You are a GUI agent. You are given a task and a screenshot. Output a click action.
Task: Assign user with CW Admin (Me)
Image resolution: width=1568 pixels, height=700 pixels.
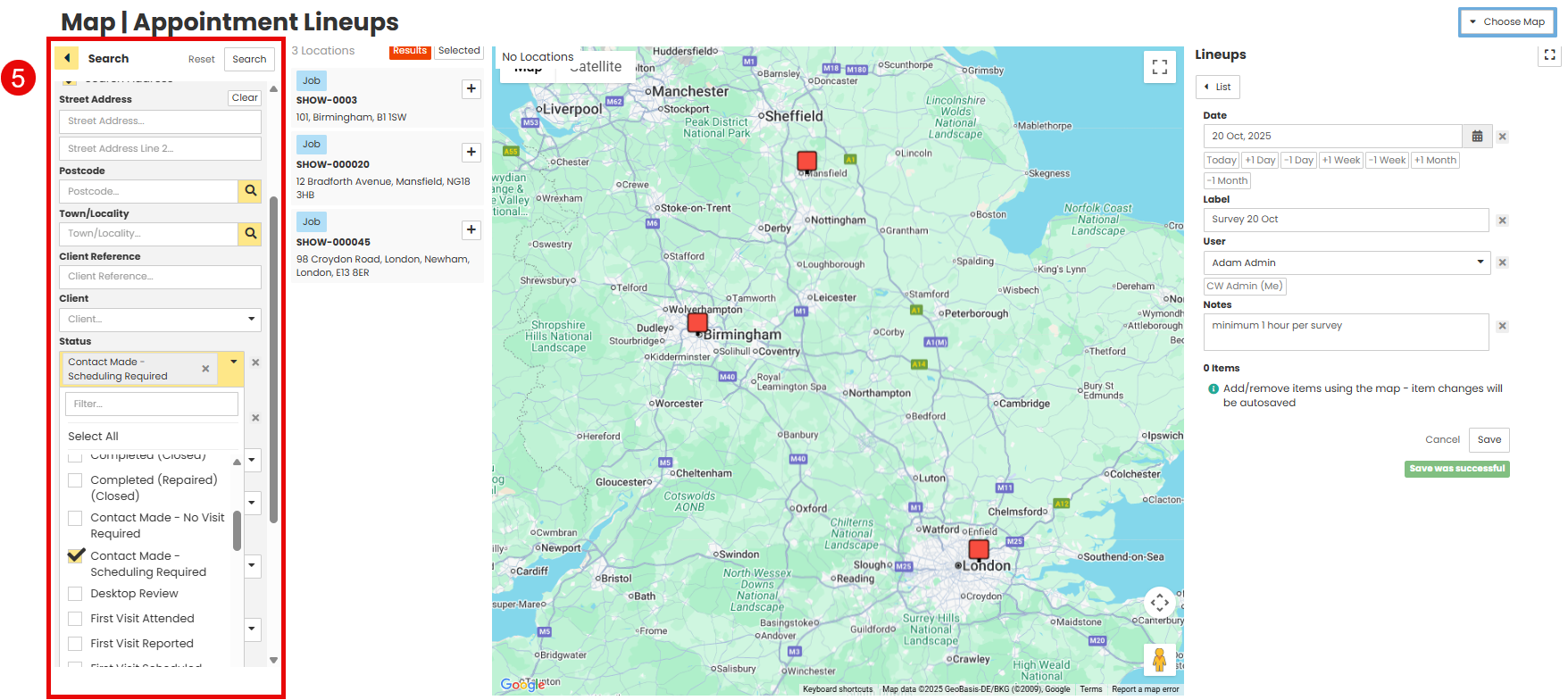point(1245,287)
